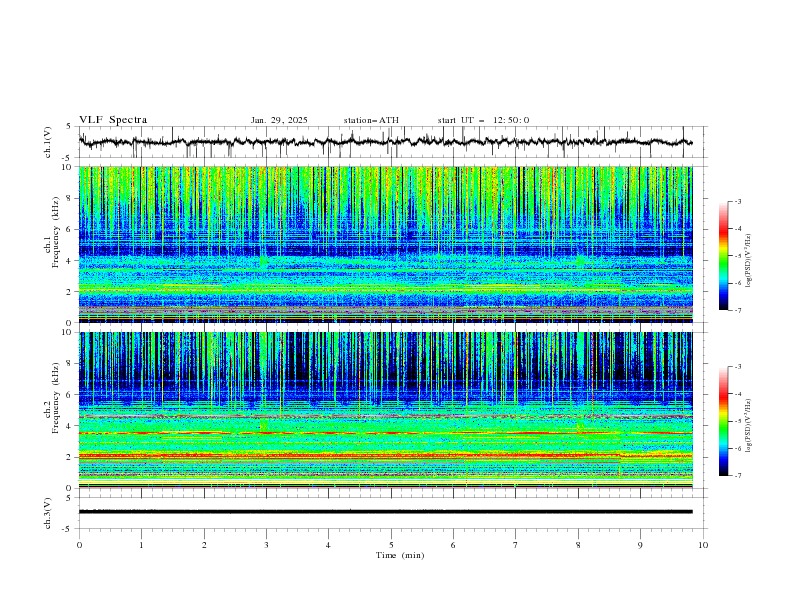Click the 'VLF Spectra' title text

tap(113, 120)
